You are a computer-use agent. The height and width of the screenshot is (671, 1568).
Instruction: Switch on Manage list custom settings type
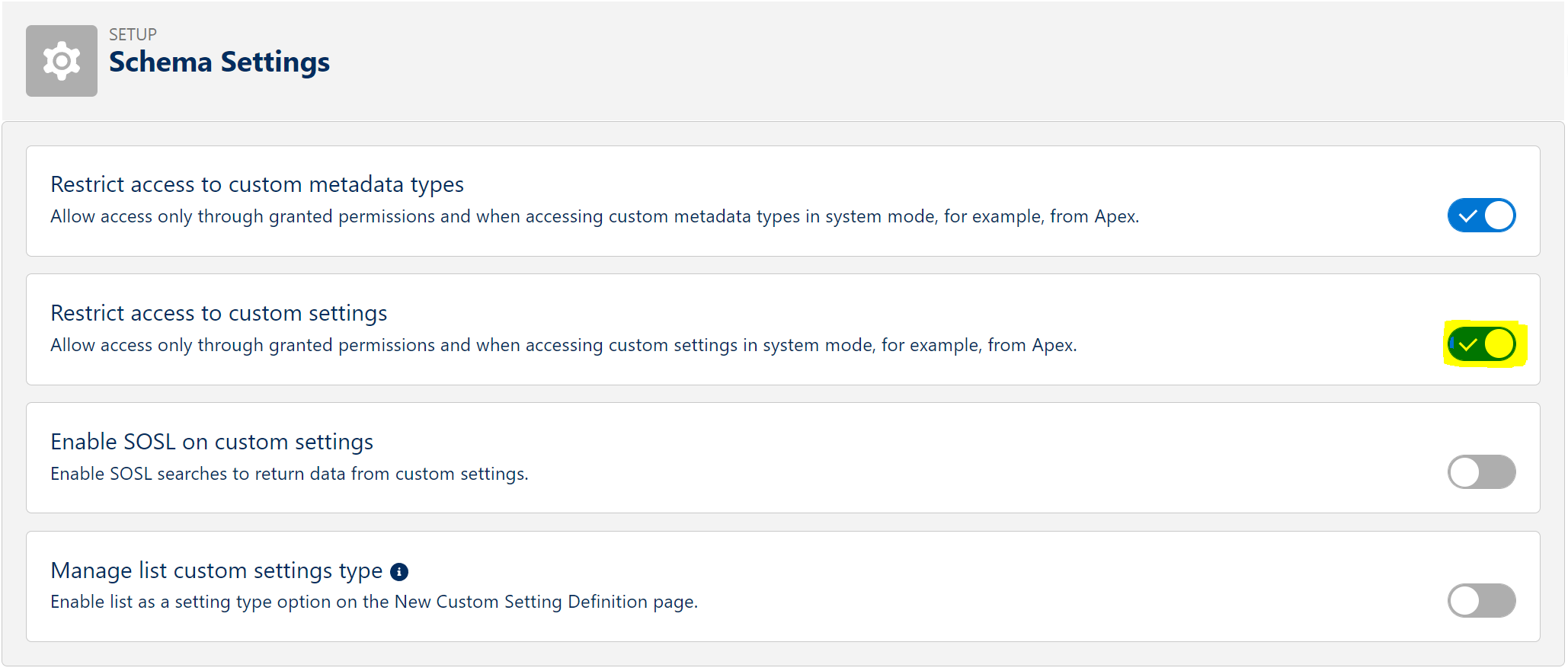(1481, 601)
